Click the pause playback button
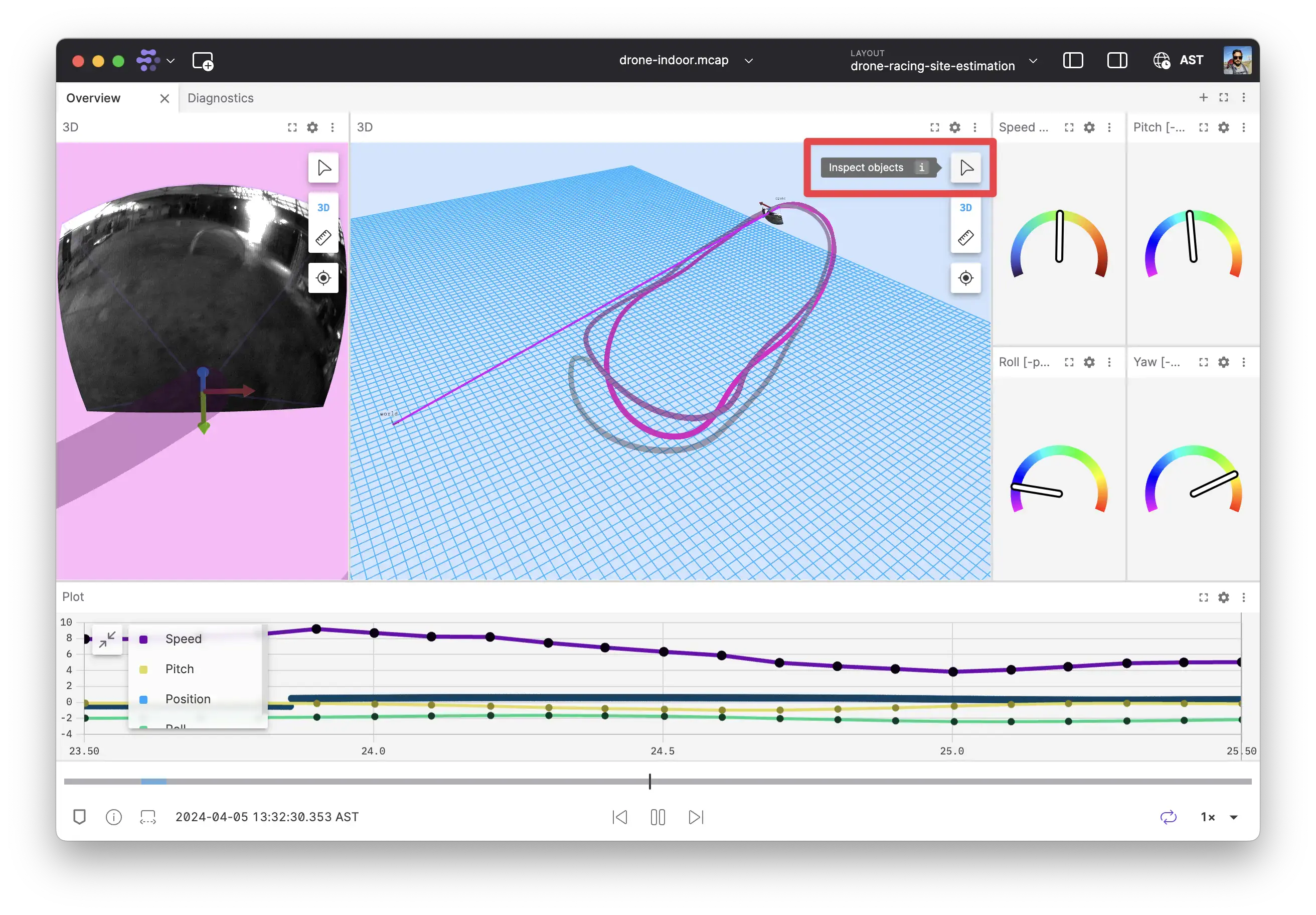Viewport: 1316px width, 915px height. (657, 816)
